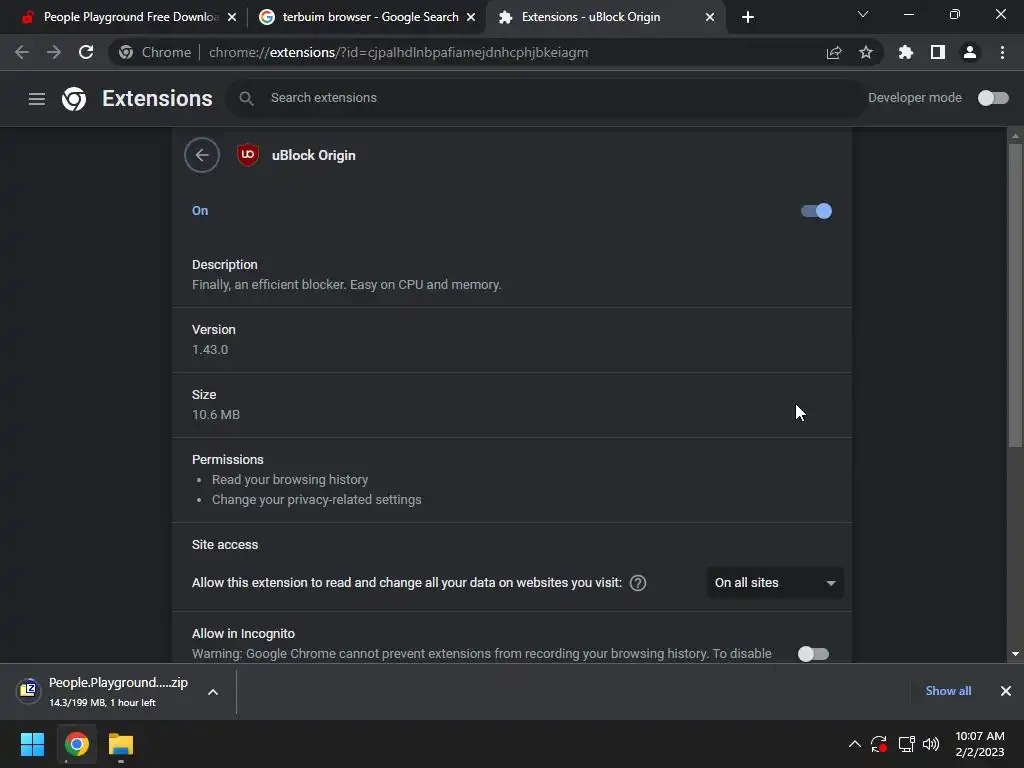This screenshot has width=1024, height=768.
Task: Click the Chrome logo beside Extensions title
Action: (74, 99)
